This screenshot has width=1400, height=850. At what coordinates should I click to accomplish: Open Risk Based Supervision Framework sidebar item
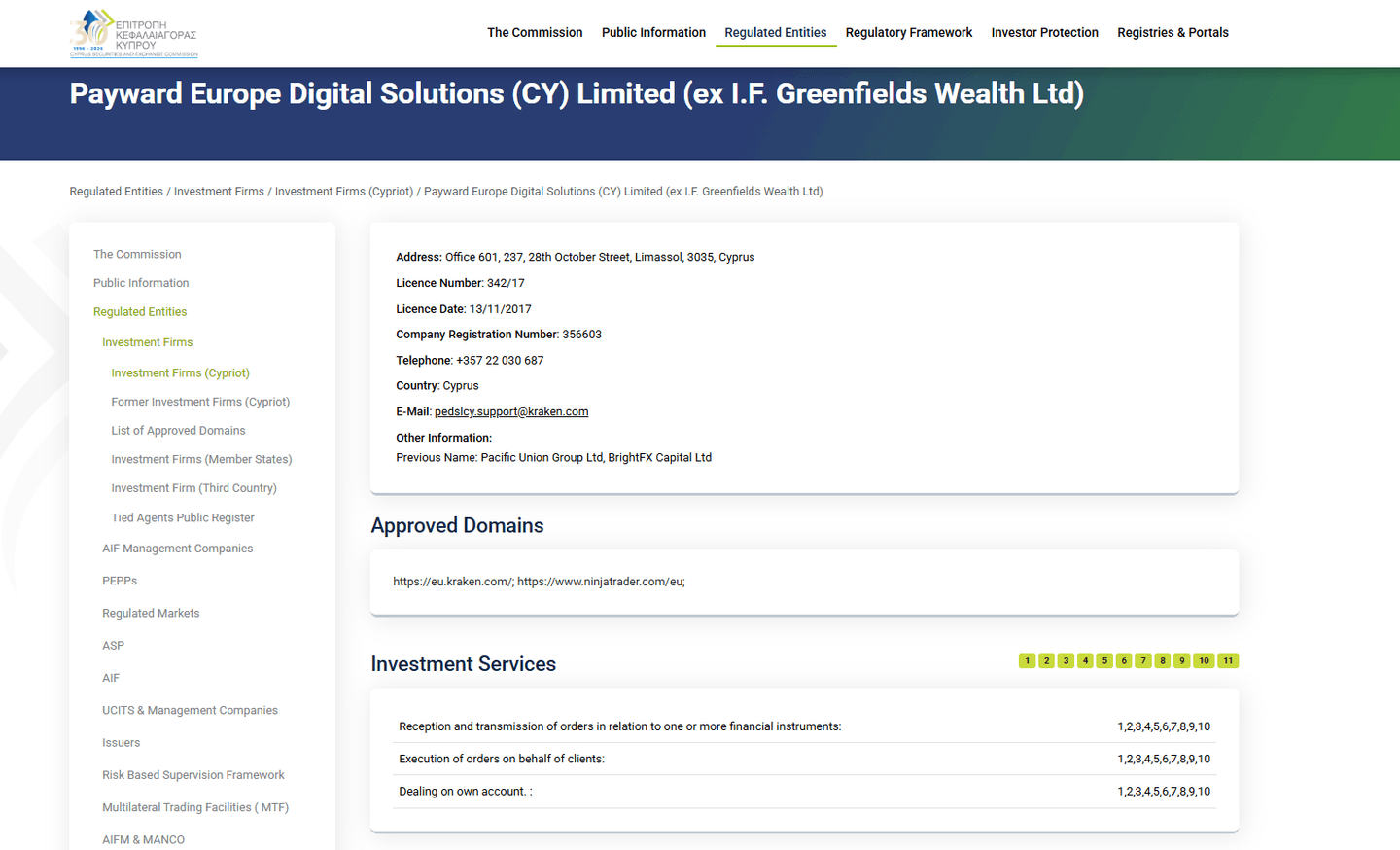[x=193, y=775]
